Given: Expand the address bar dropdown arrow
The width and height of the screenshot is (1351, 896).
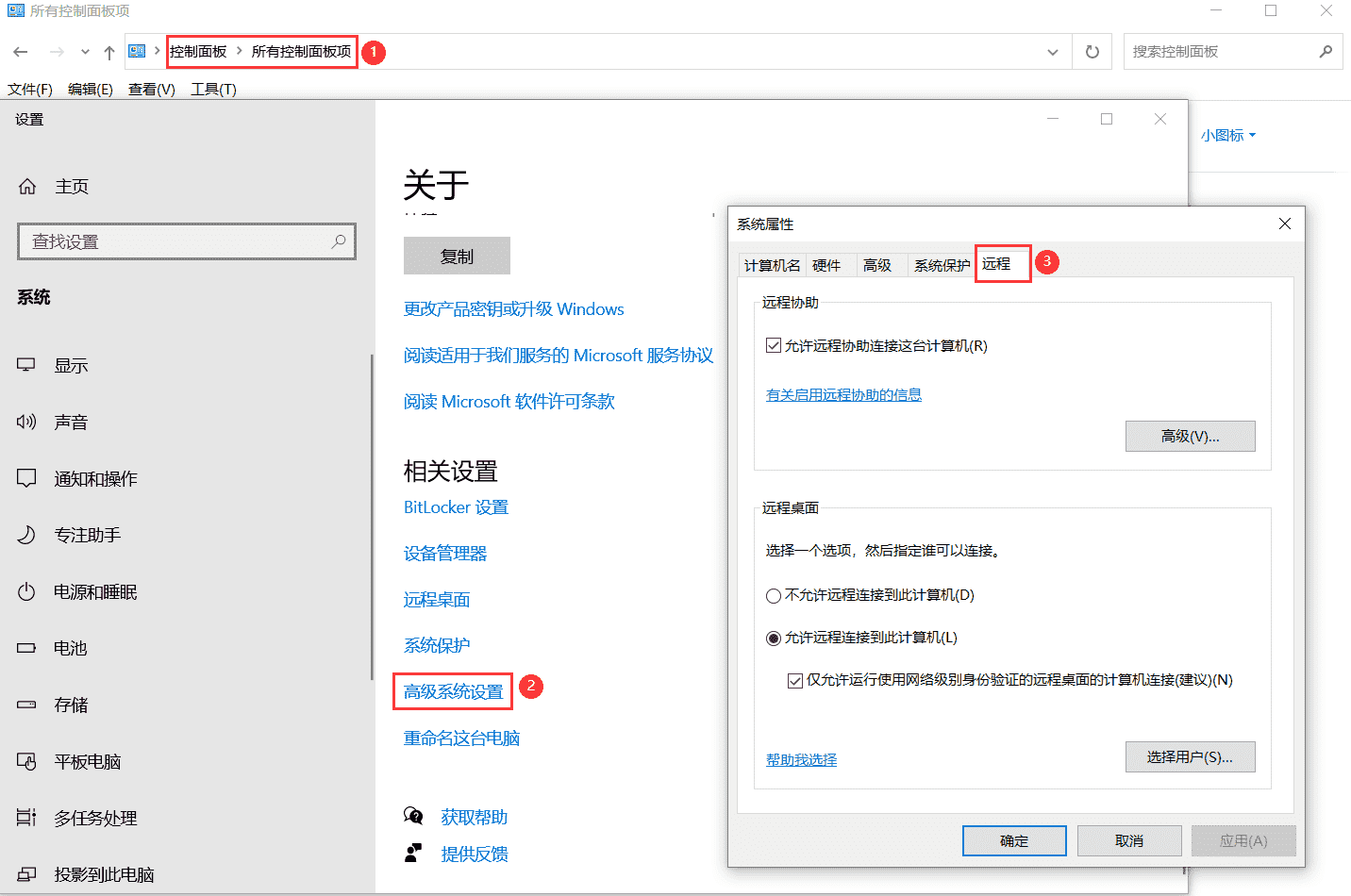Looking at the screenshot, I should pos(1053,52).
